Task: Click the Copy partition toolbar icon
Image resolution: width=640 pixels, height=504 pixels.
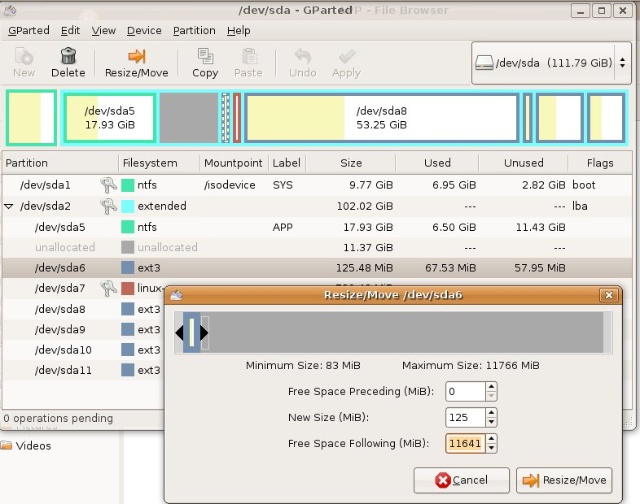Action: pos(205,62)
